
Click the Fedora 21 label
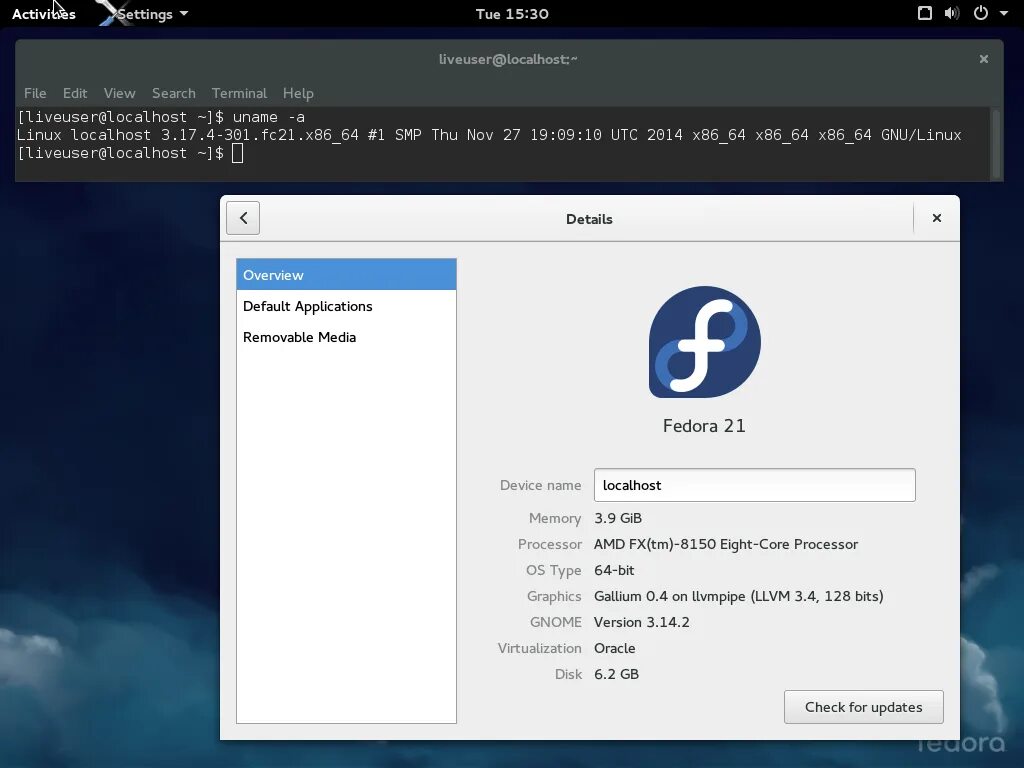(x=704, y=426)
